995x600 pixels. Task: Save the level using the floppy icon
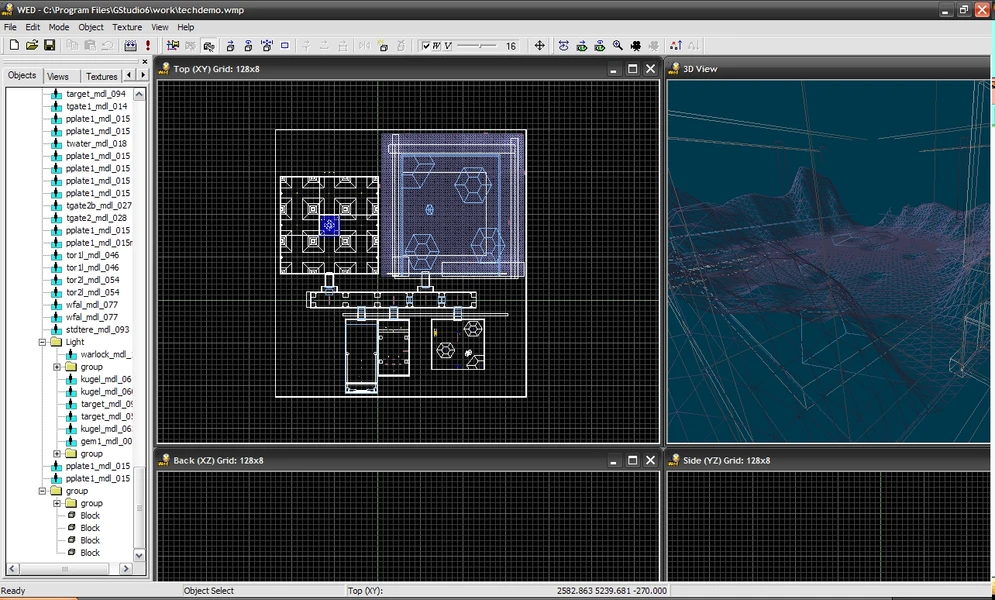click(x=49, y=46)
